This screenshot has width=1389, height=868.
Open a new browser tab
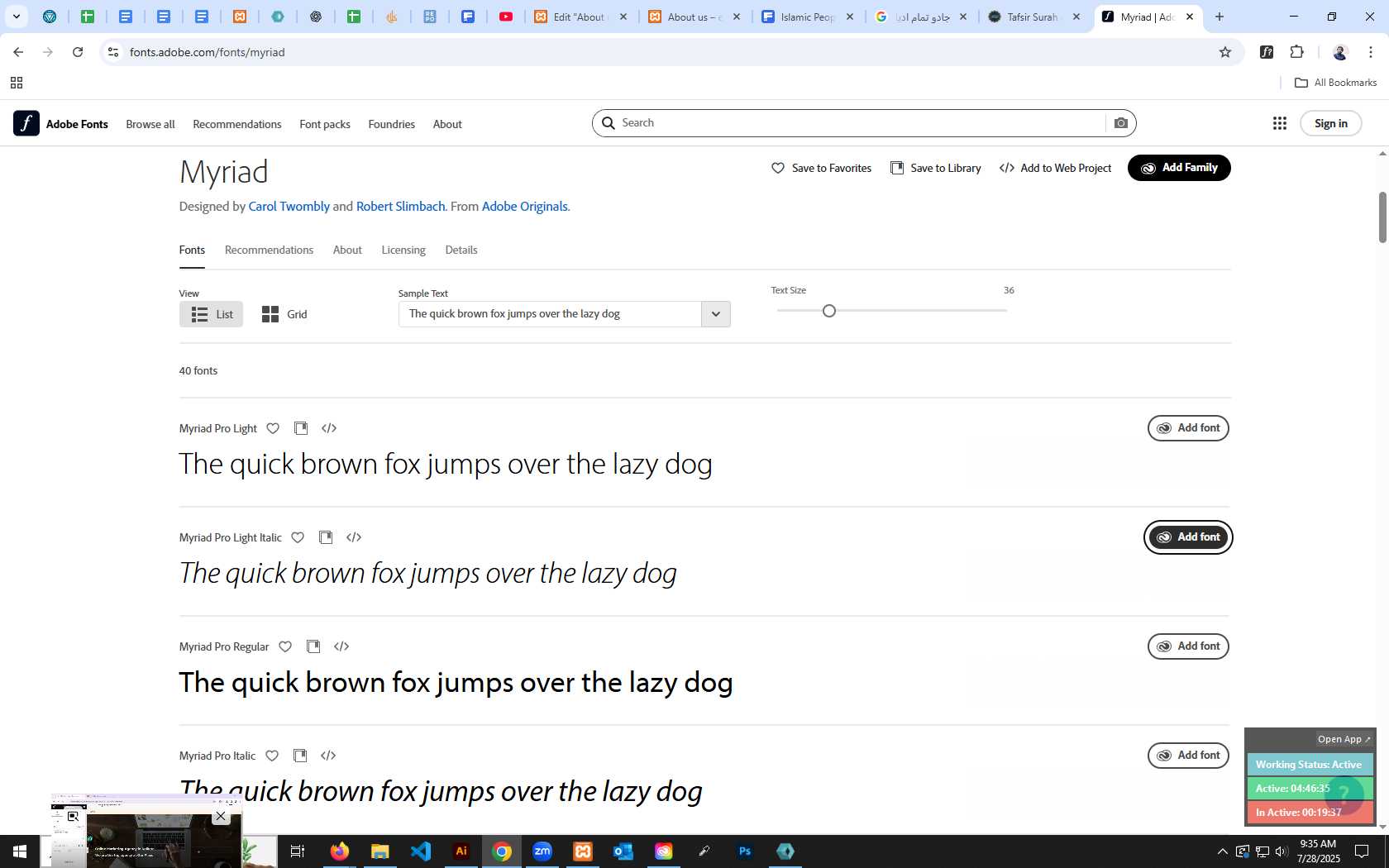(1220, 17)
